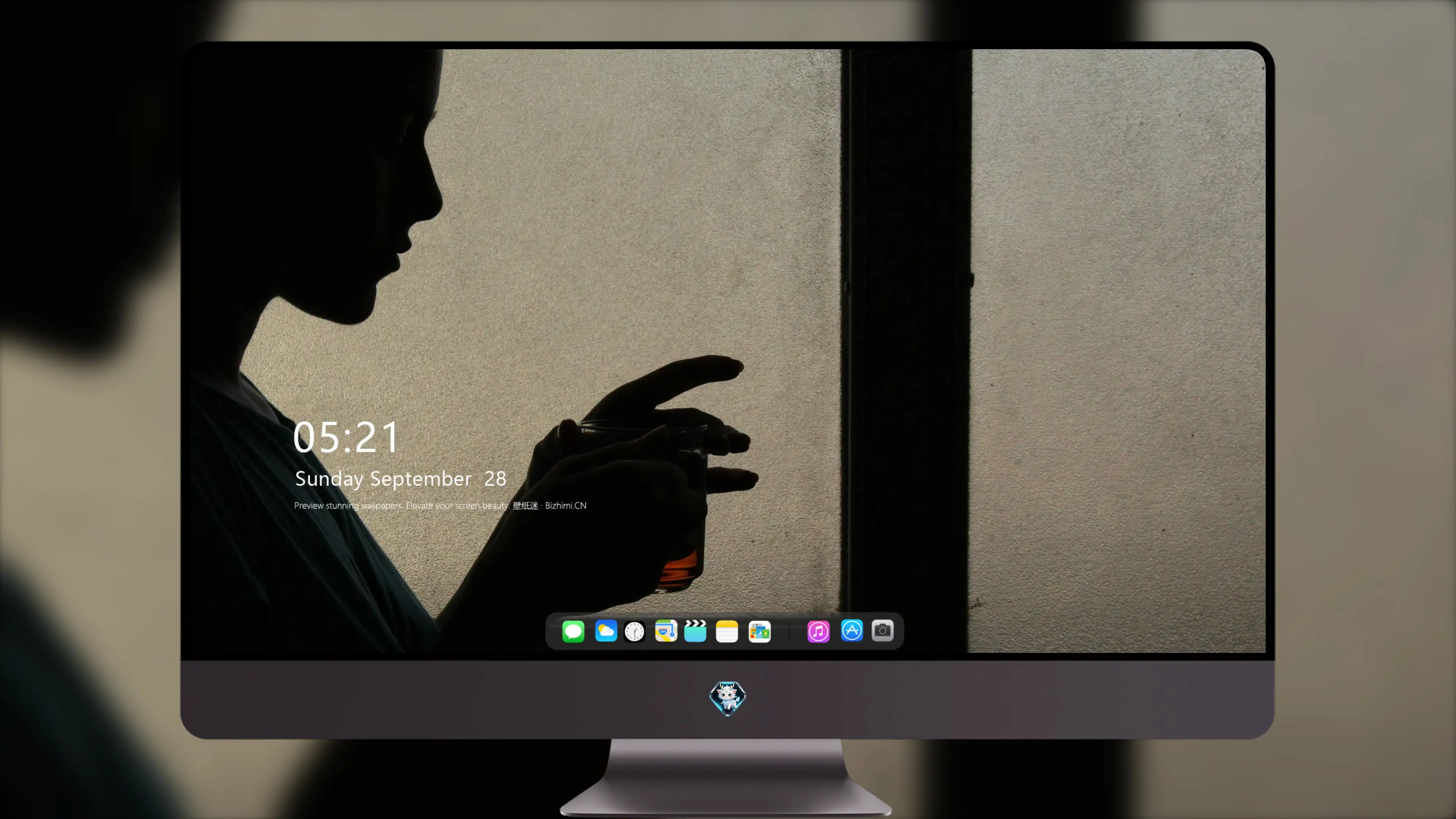The image size is (1456, 819).
Task: Launch the Weather app from the dock
Action: coord(606,631)
